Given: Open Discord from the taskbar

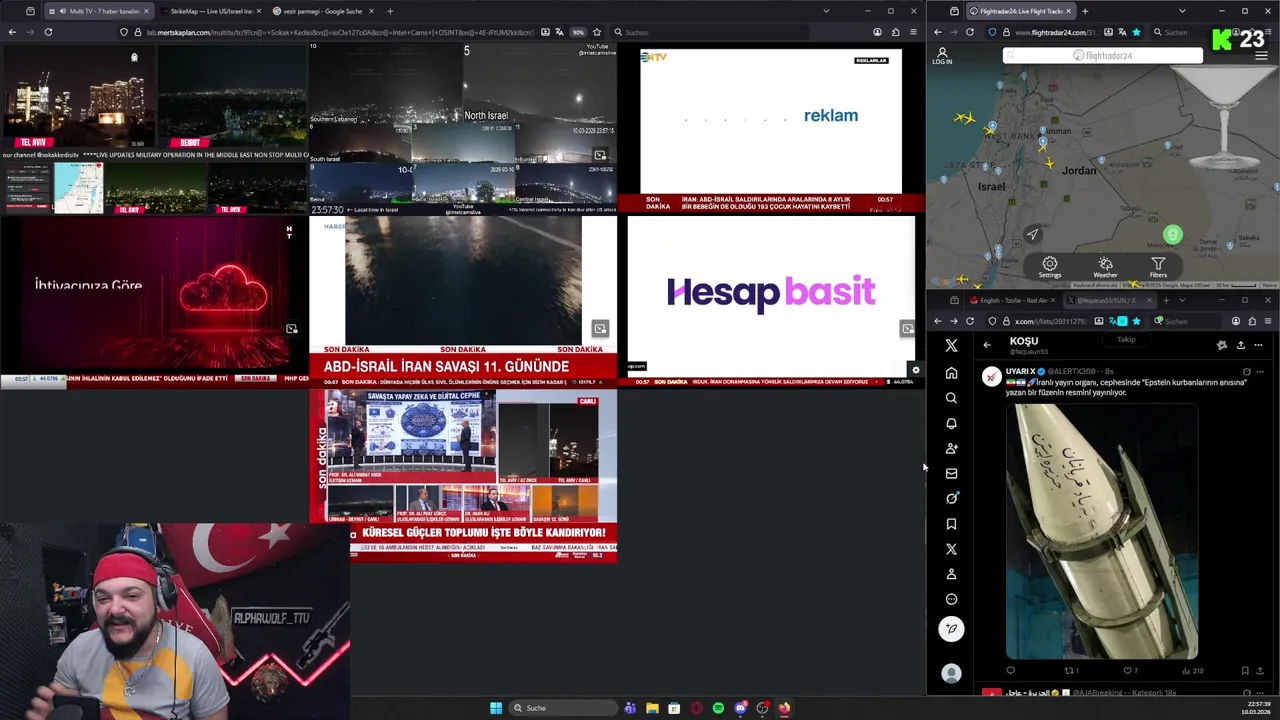Looking at the screenshot, I should click(x=740, y=708).
